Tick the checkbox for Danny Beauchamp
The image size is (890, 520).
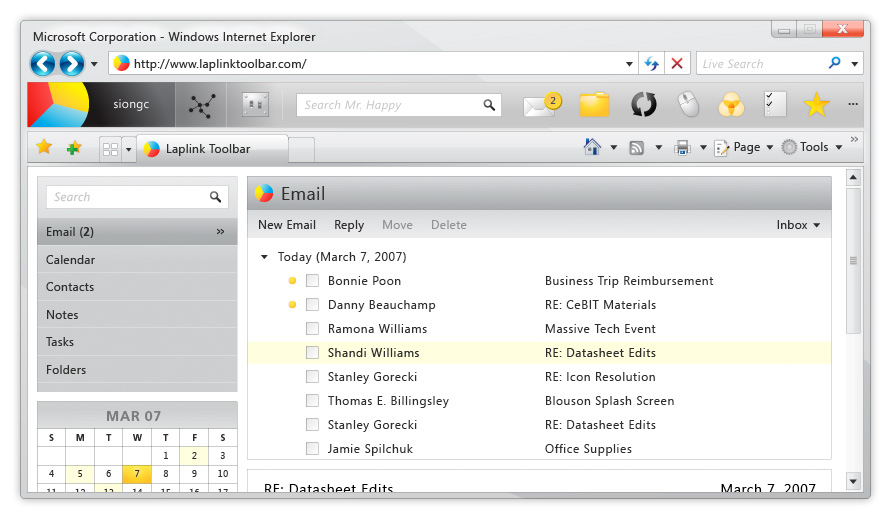click(313, 305)
